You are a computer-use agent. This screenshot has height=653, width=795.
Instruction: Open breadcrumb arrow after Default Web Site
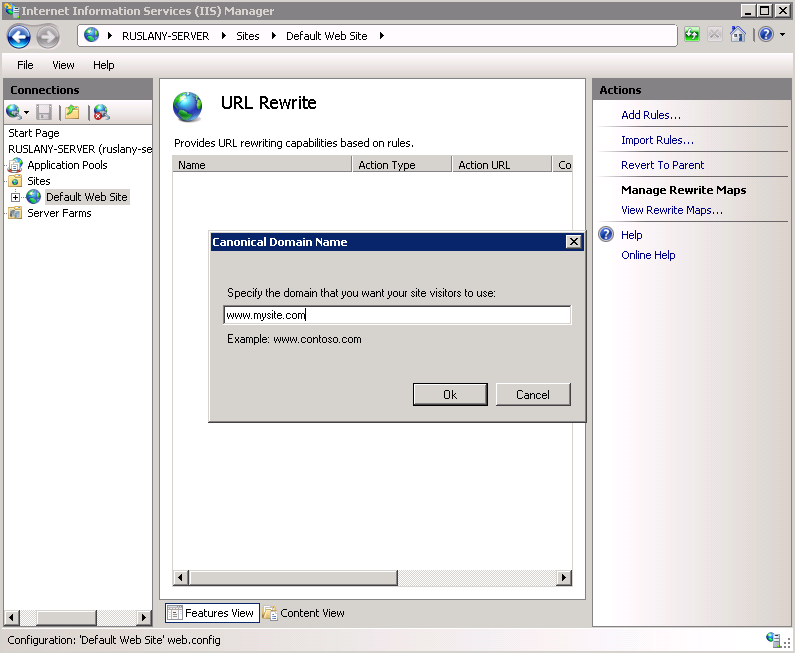tap(382, 35)
